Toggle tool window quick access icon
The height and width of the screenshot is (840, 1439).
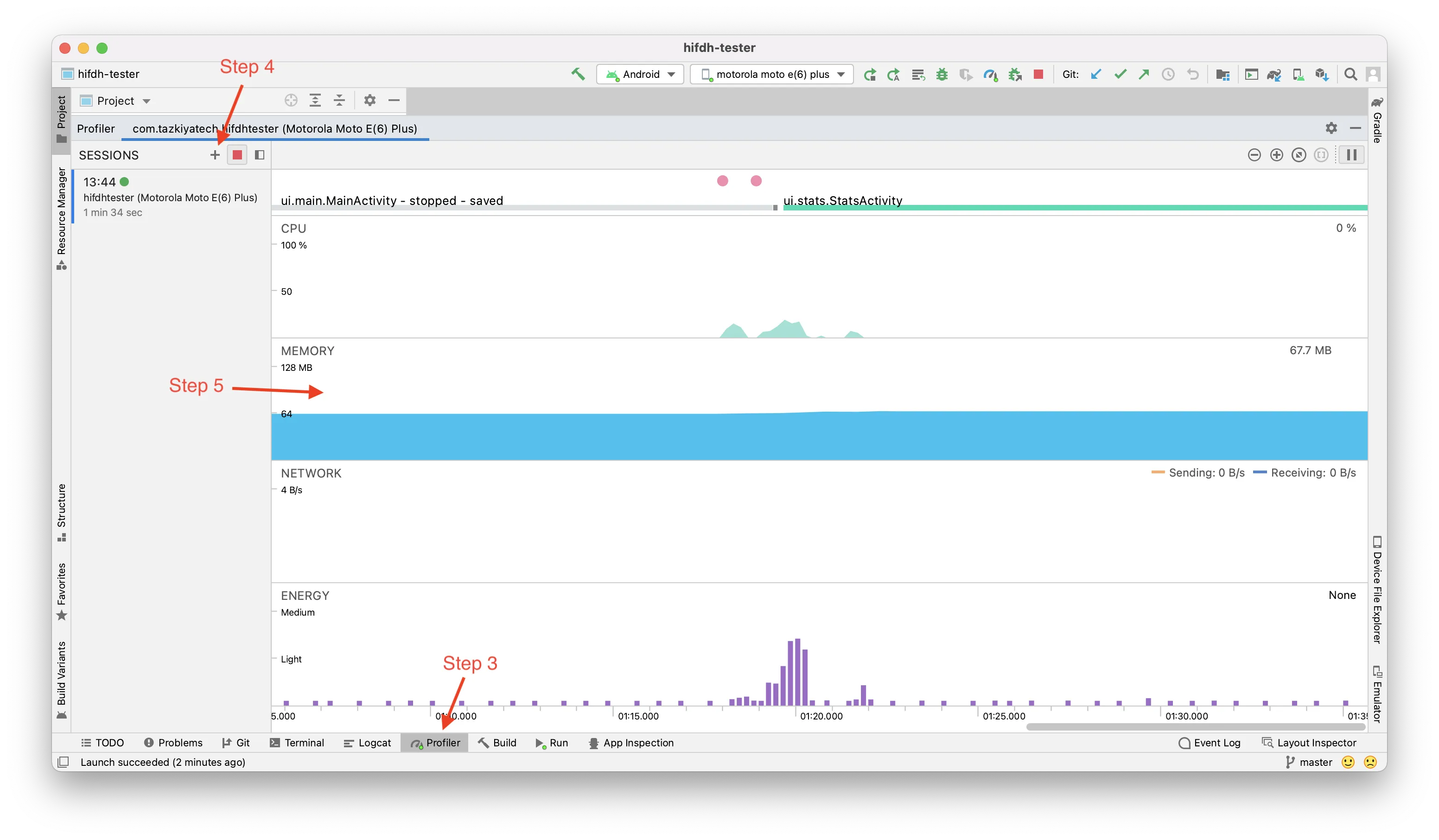(x=64, y=762)
